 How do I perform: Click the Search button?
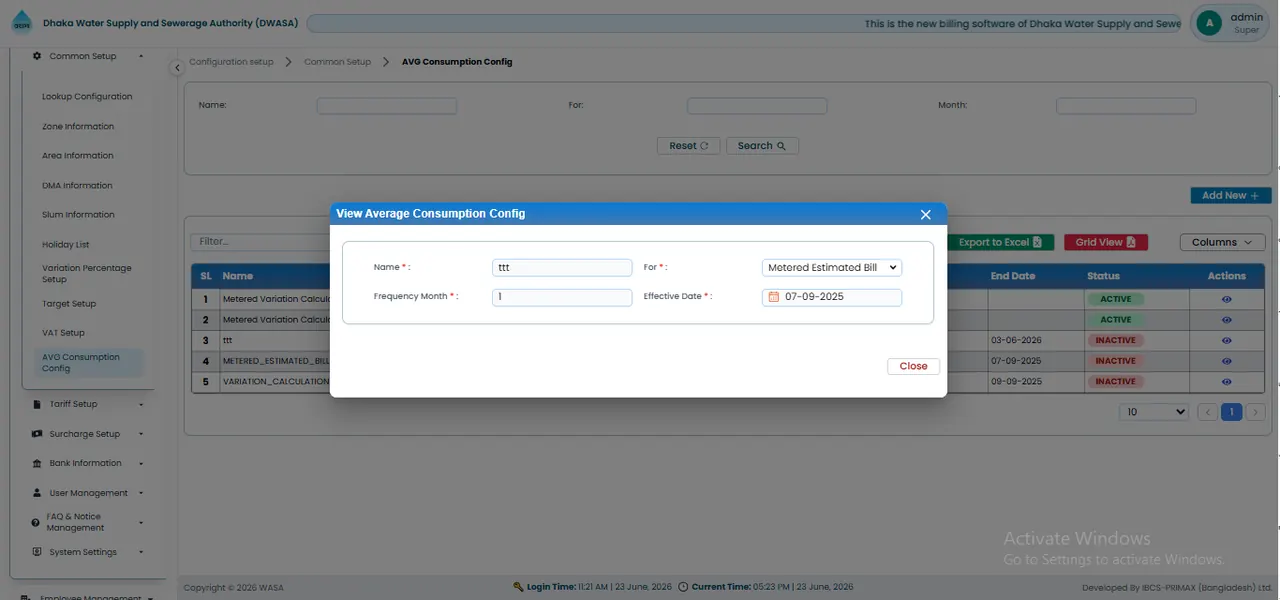[762, 146]
